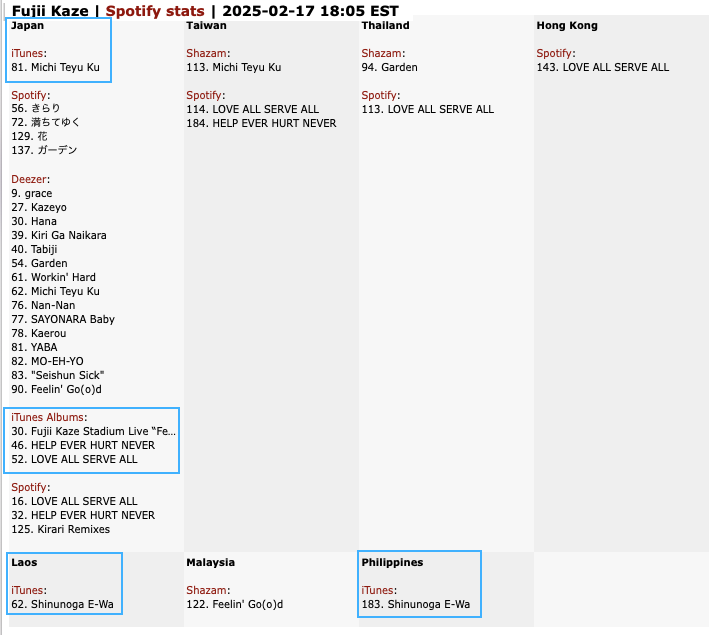The image size is (711, 635).
Task: Select "143. LOVE ALL SERVE ALL" under Hong Kong
Action: [603, 67]
